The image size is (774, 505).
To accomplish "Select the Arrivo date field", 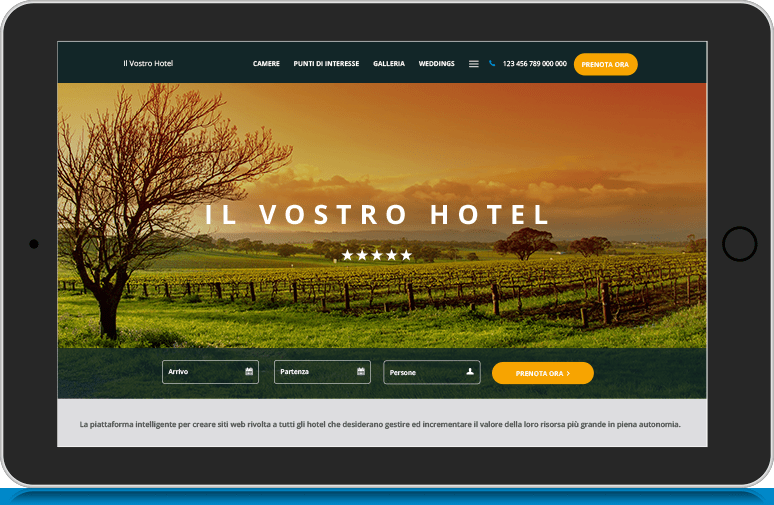I will (x=210, y=372).
